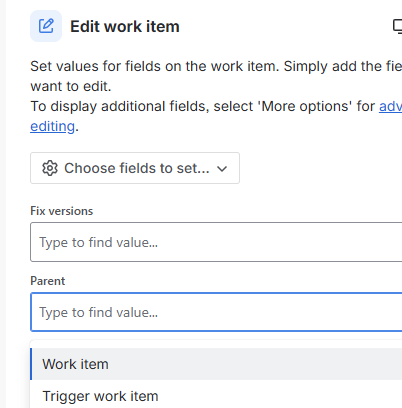Viewport: 402px width, 408px height.
Task: Click the Edit work item heading text
Action: click(x=125, y=26)
